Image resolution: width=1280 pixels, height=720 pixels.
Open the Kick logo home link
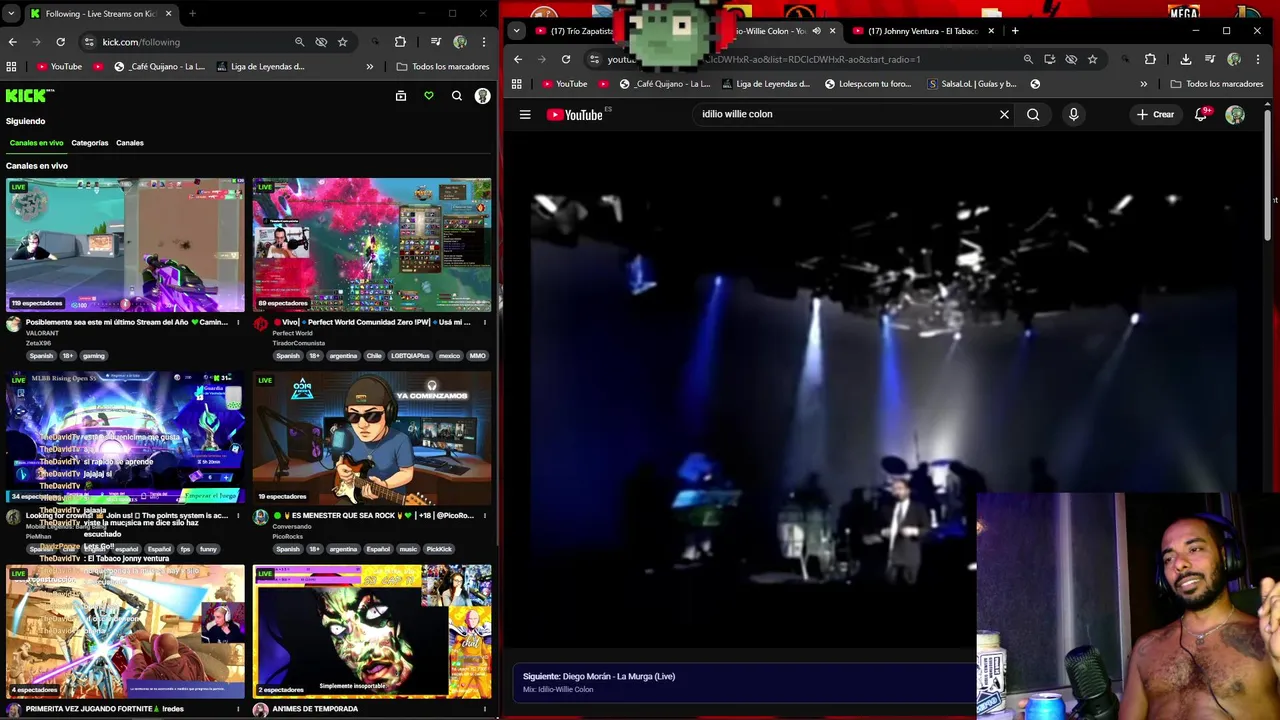click(29, 96)
